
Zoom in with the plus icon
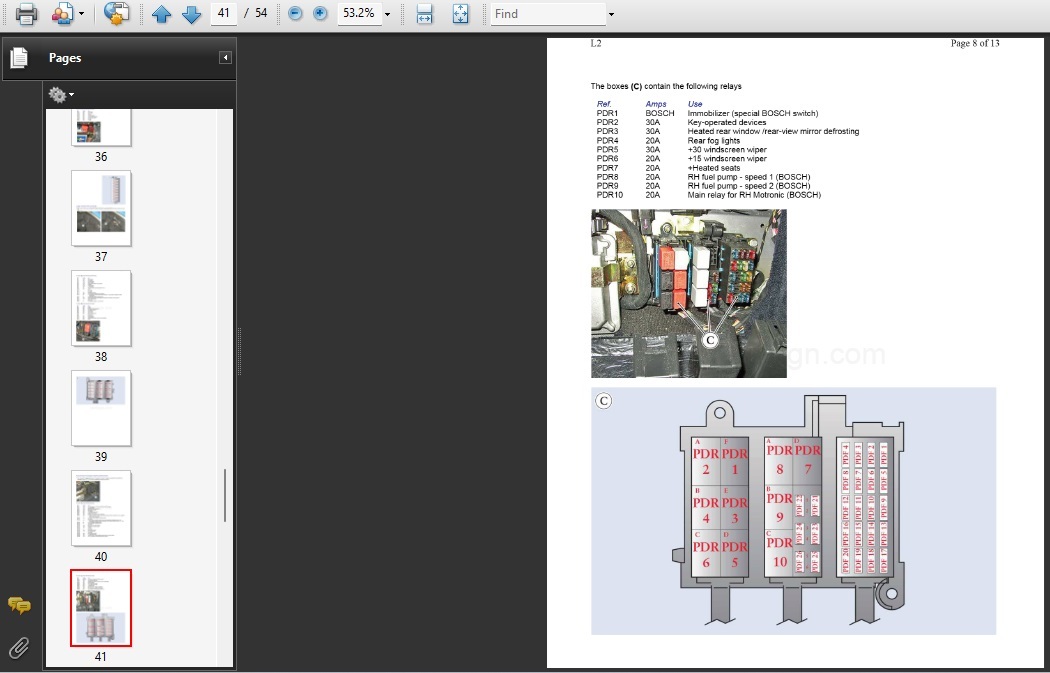pos(320,13)
